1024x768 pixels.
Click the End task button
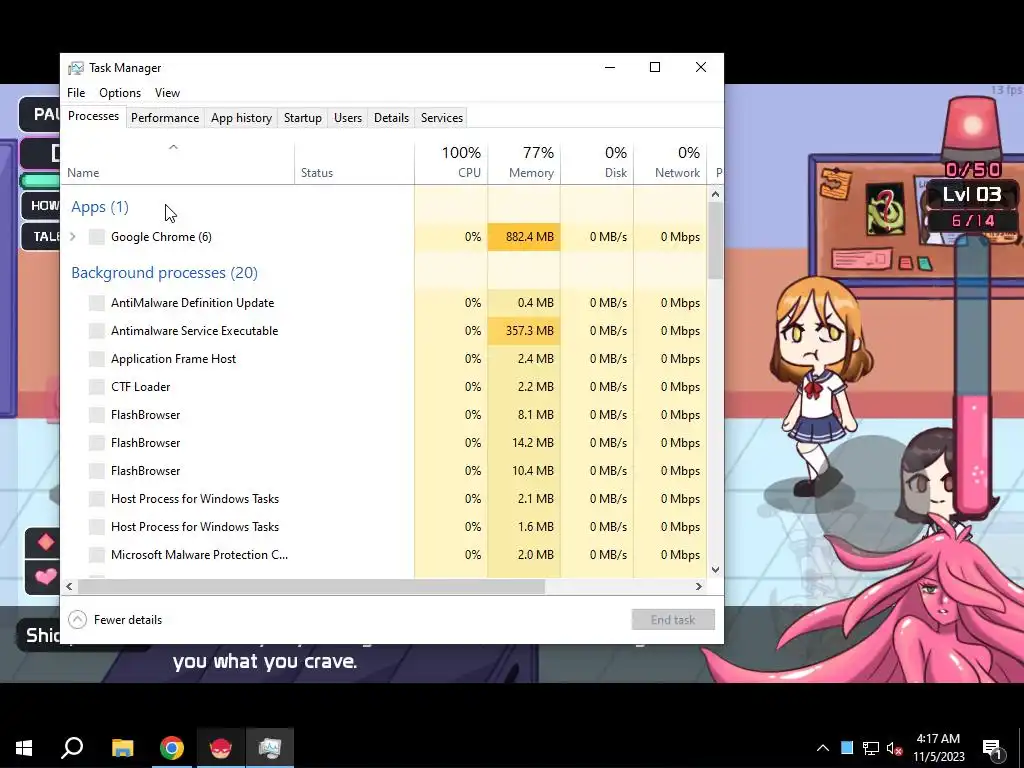pos(673,619)
